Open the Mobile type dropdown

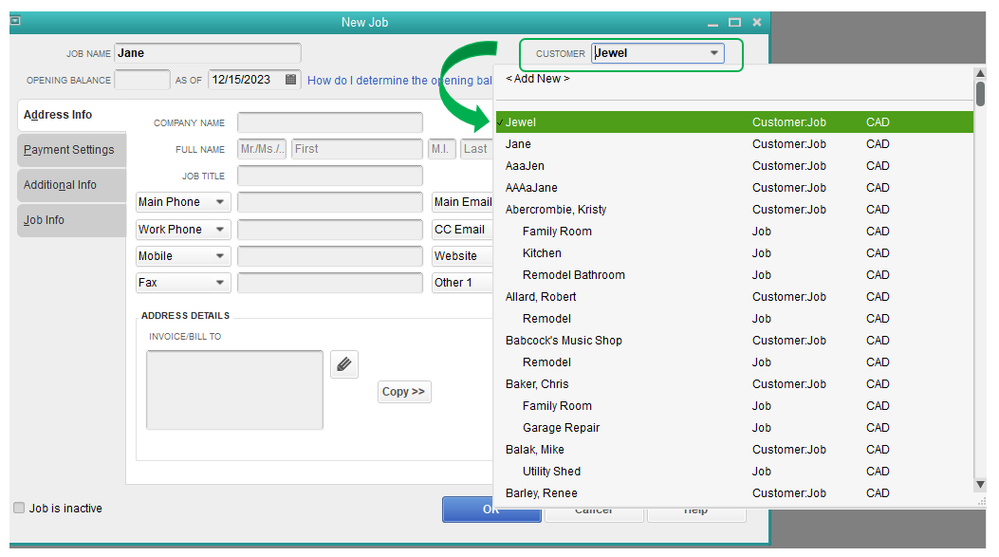pos(182,256)
